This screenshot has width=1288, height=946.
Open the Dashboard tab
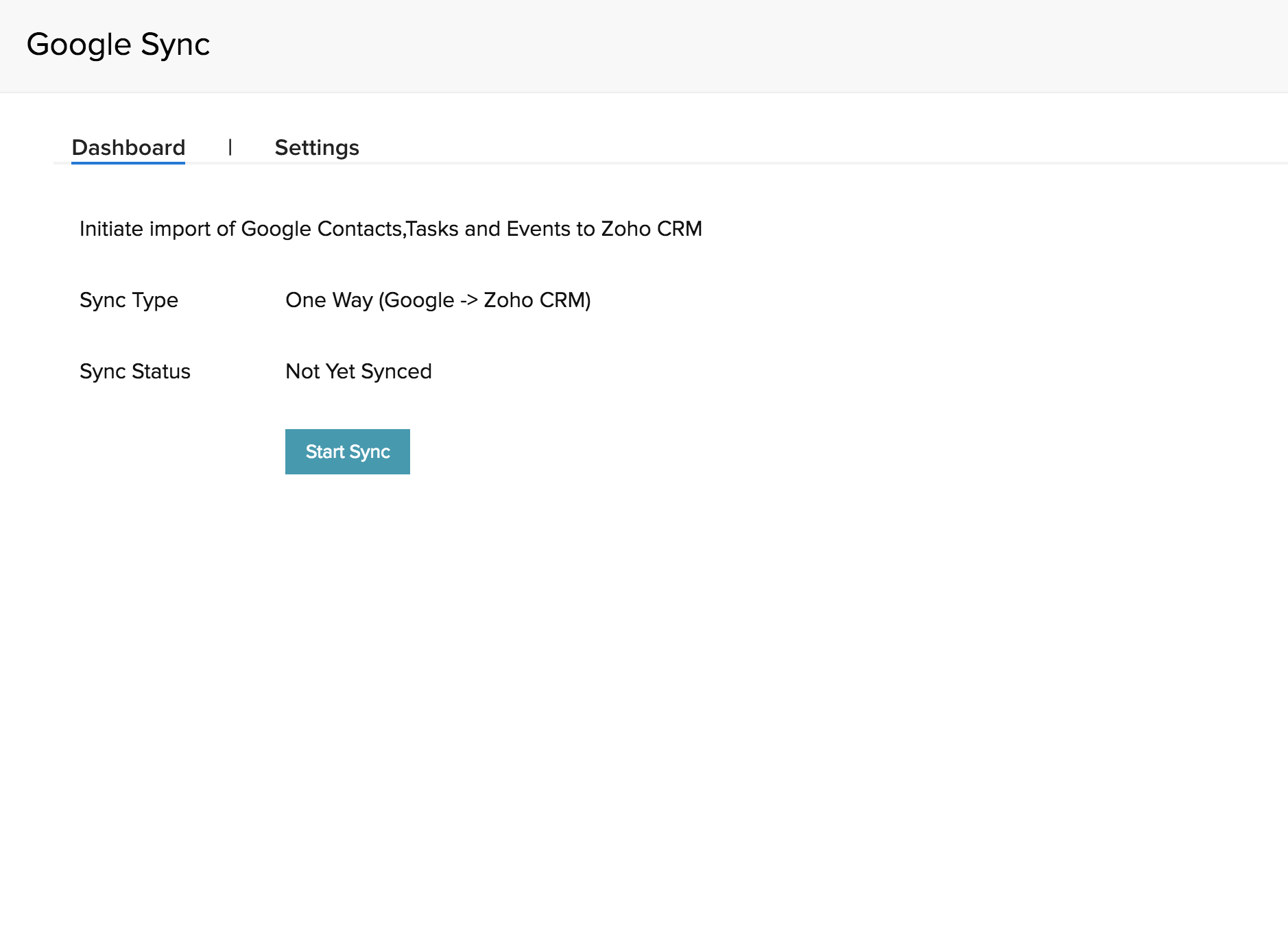[128, 147]
